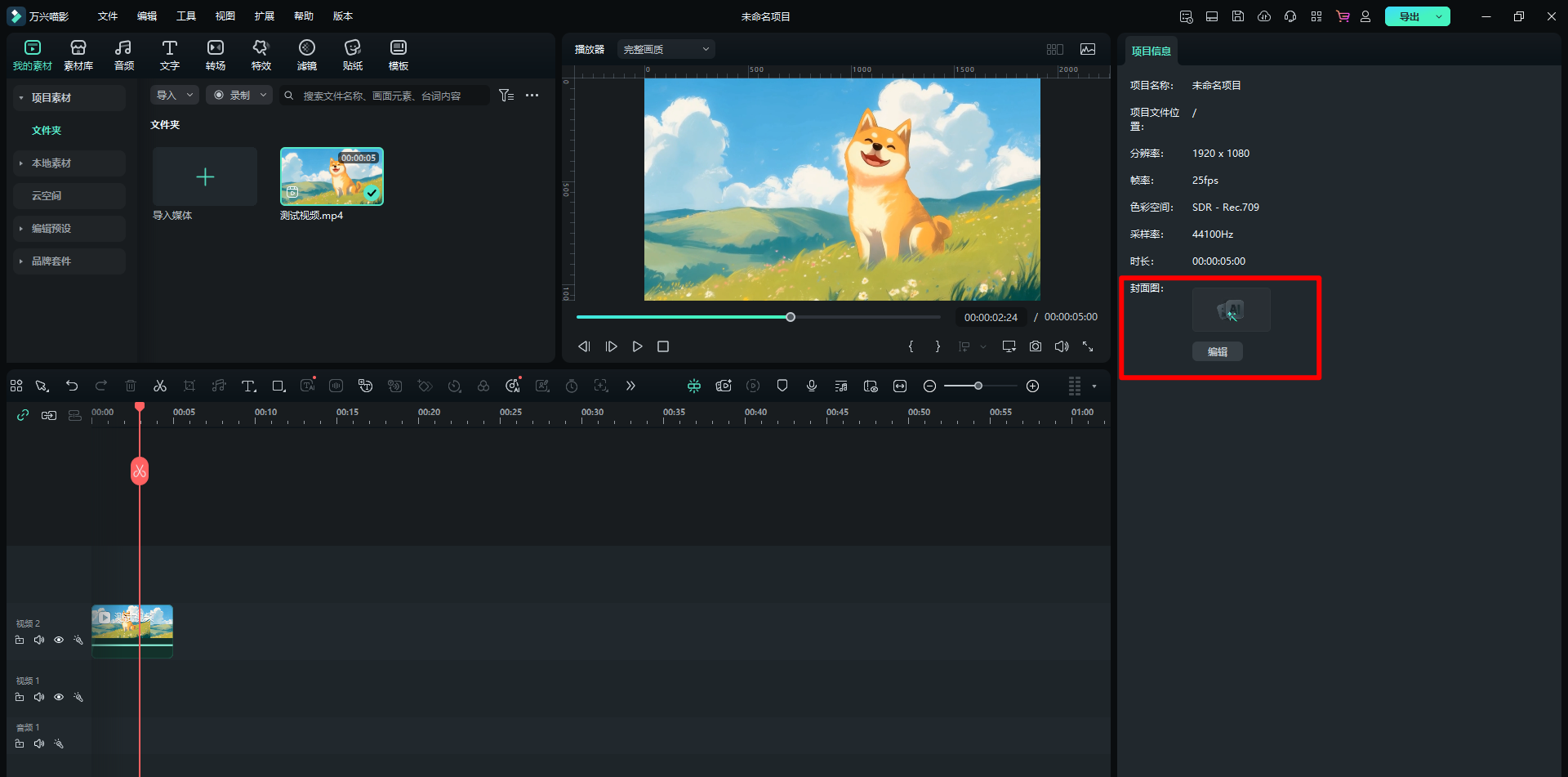Lock the 音频 1 track
Viewport: 1568px width, 777px height.
point(20,744)
